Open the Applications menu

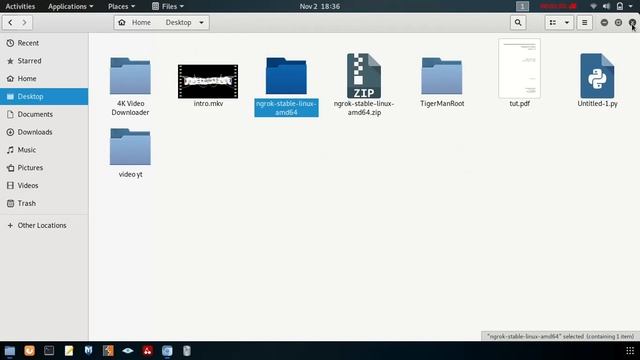70,6
